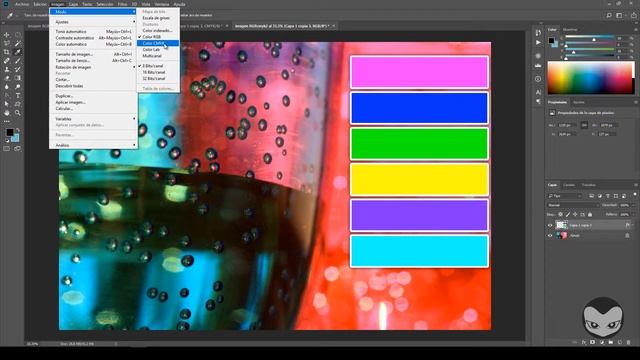Choose Color CMYK mode
The image size is (640, 360).
point(158,43)
